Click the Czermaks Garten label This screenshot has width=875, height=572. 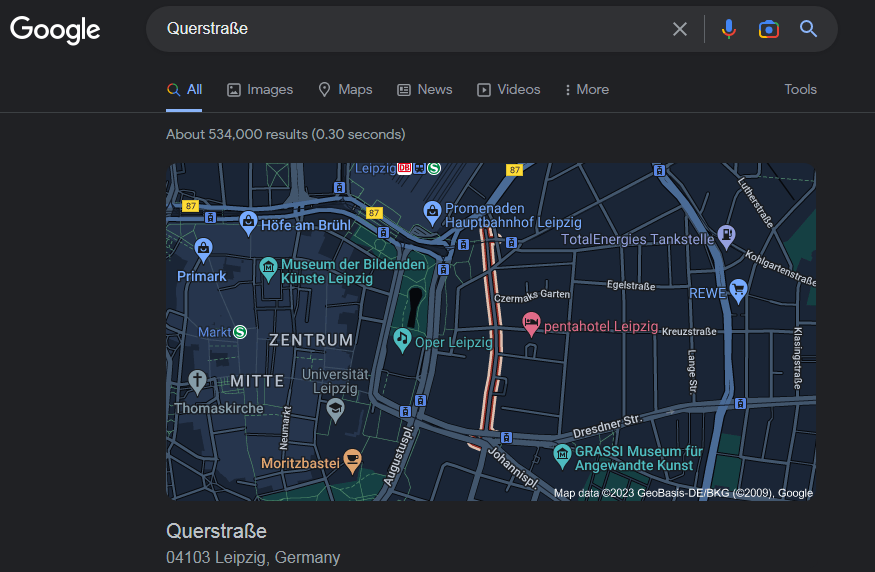tap(532, 296)
